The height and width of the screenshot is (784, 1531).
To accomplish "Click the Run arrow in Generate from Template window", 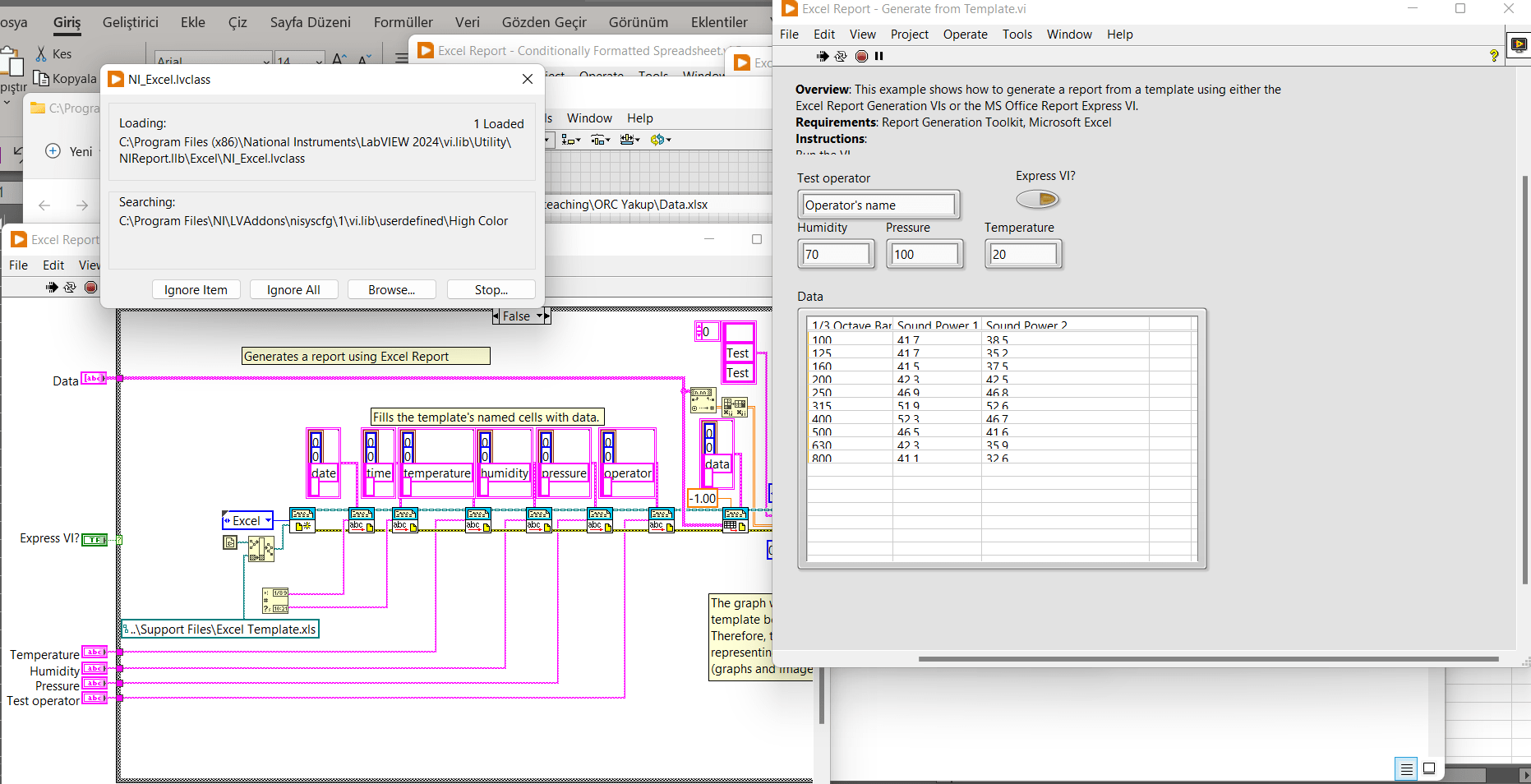I will (x=822, y=56).
